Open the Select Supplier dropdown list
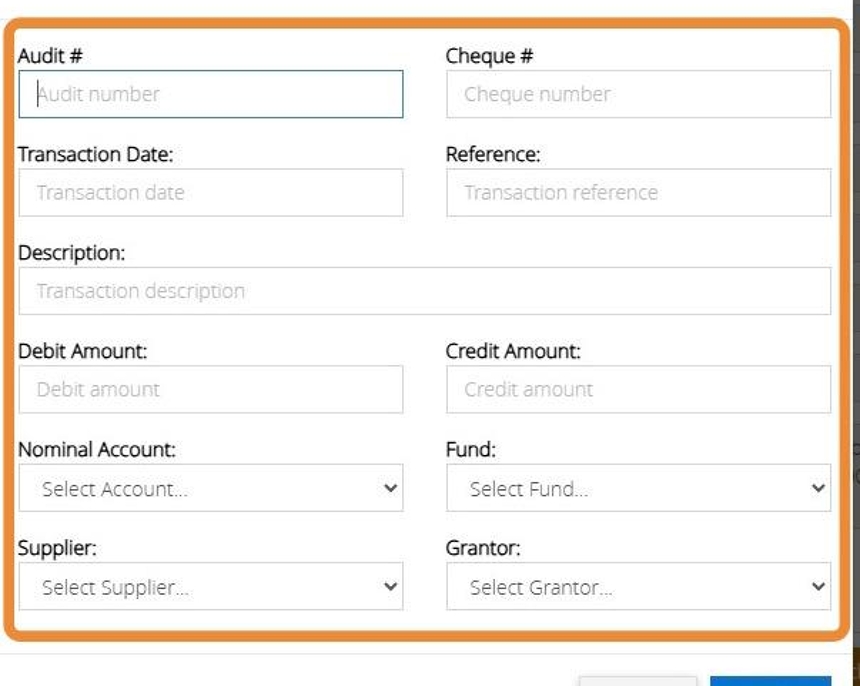The image size is (860, 686). [210, 587]
